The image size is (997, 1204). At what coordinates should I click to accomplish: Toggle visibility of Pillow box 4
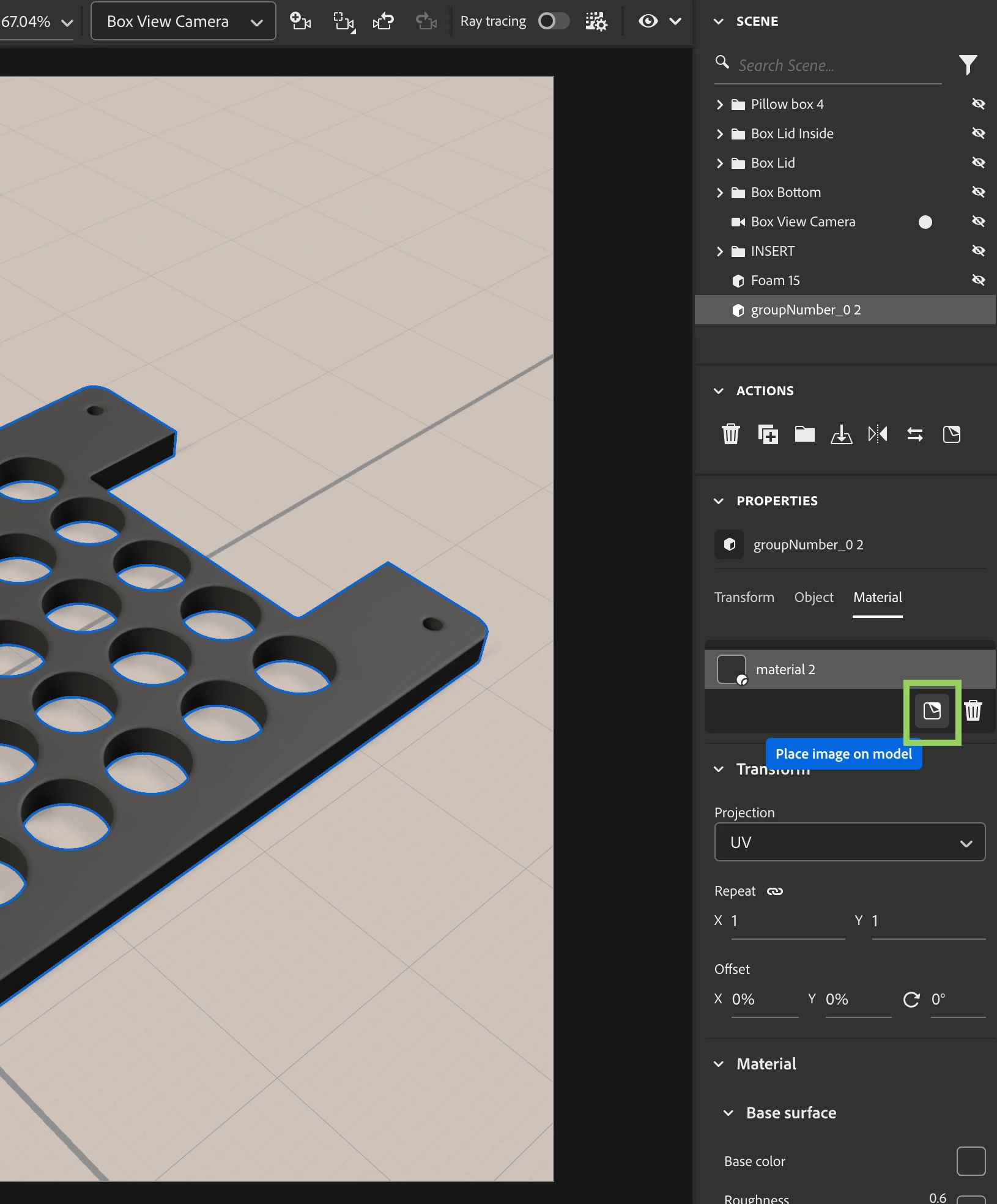(x=979, y=104)
